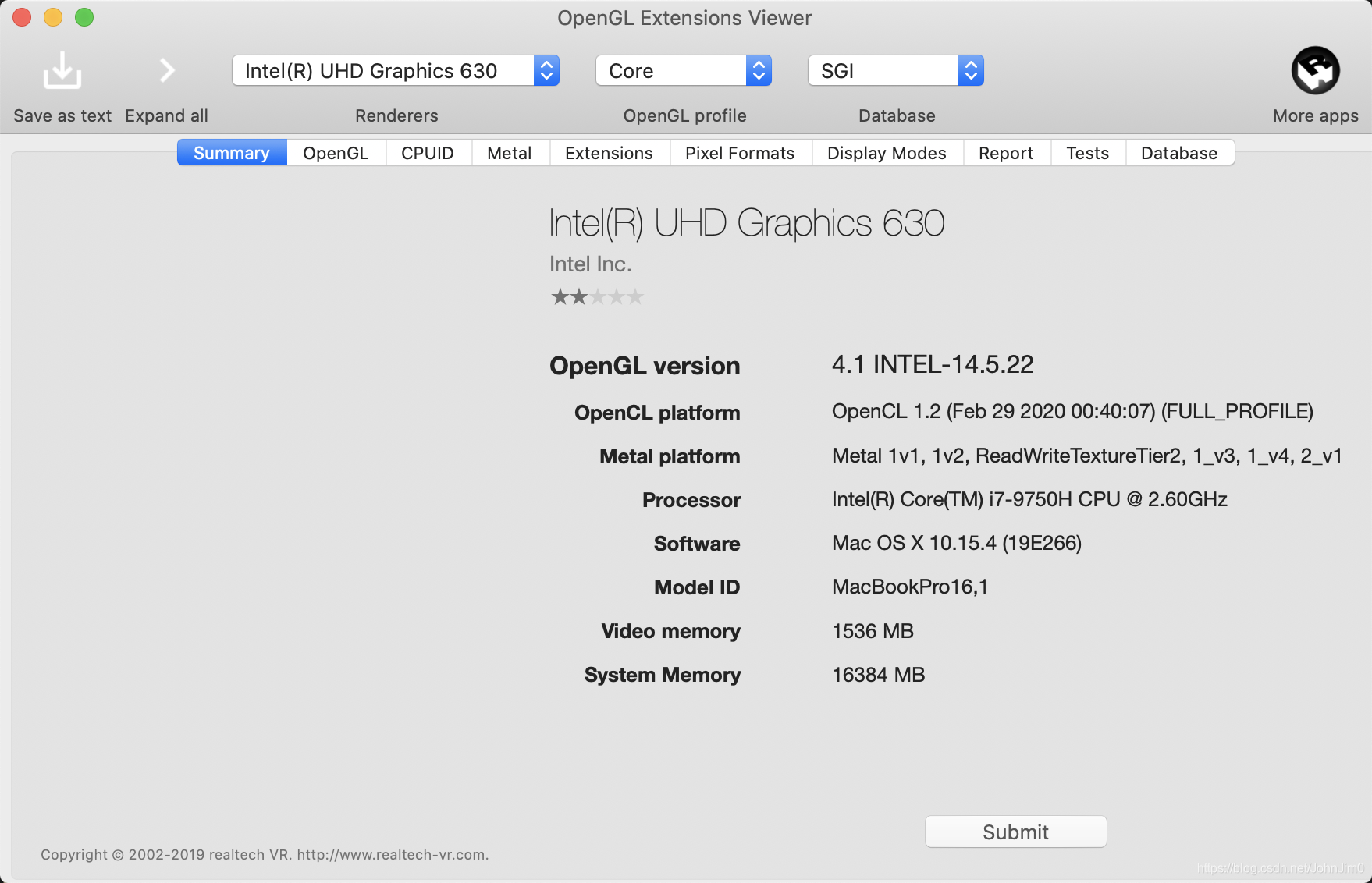Open the Display Modes tab

point(887,153)
